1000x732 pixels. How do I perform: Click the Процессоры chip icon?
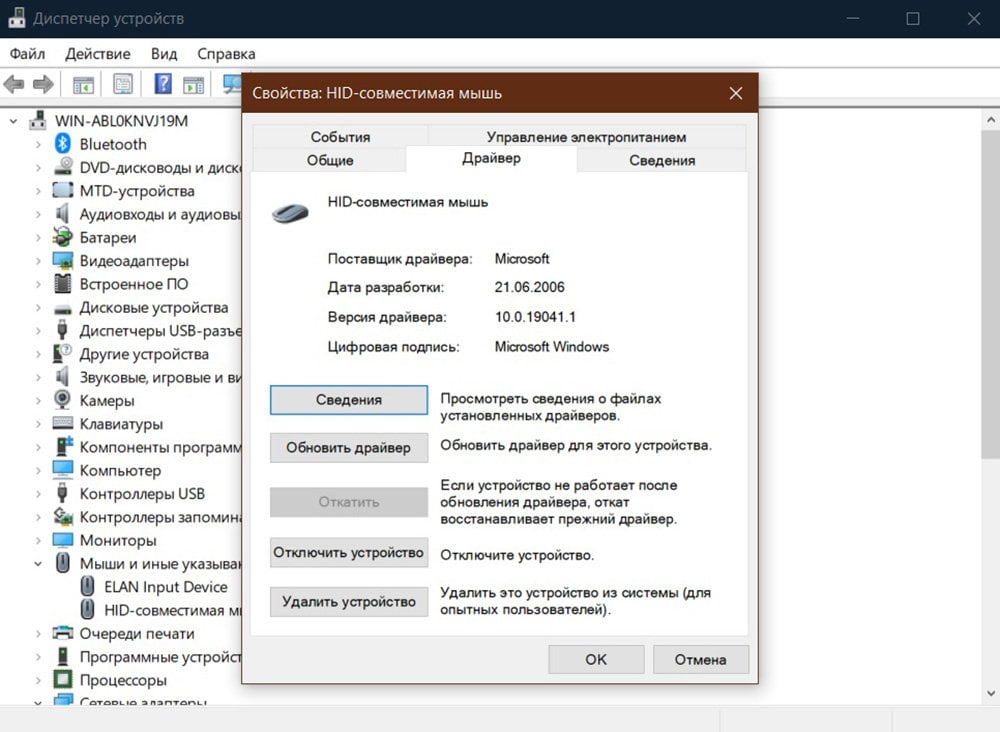(x=62, y=679)
